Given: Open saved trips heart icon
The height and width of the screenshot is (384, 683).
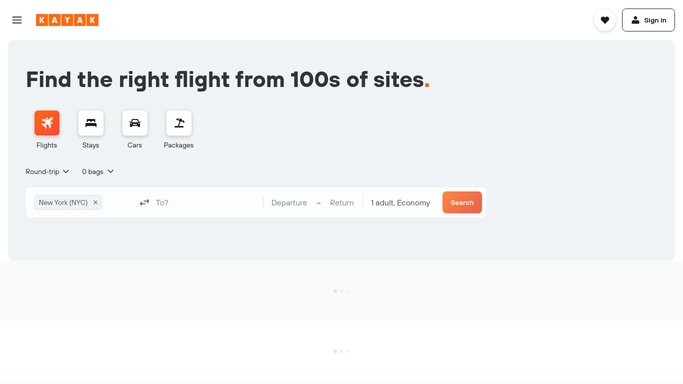Looking at the screenshot, I should pos(605,20).
